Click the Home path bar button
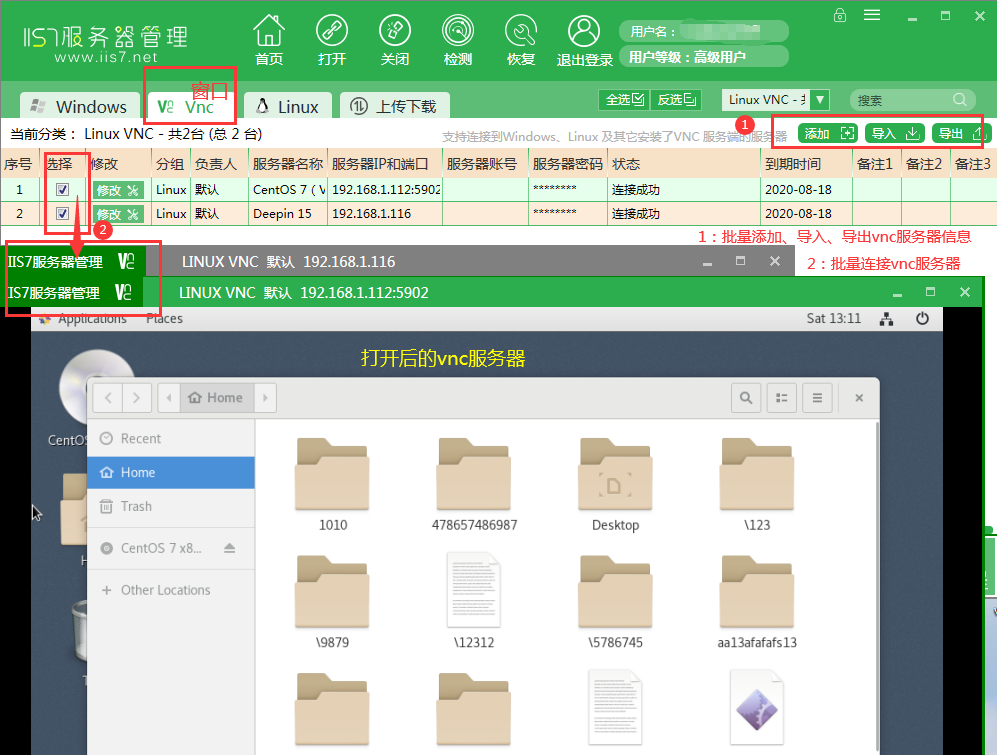Viewport: 997px width, 755px height. coord(216,398)
